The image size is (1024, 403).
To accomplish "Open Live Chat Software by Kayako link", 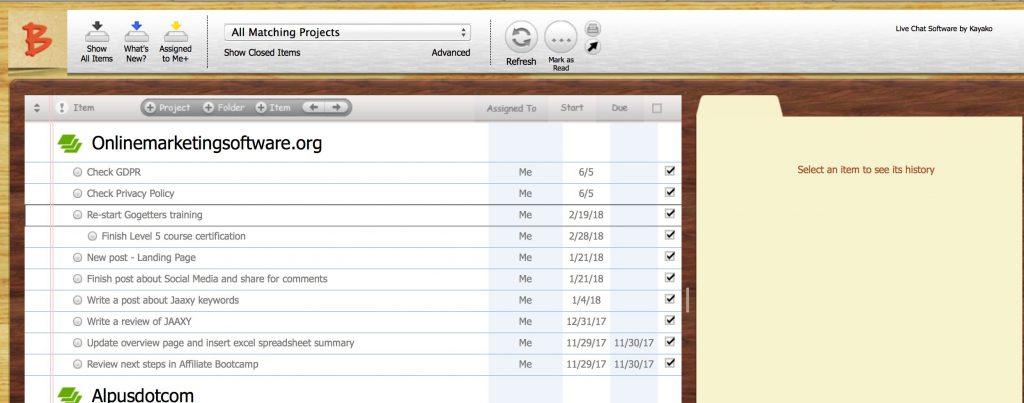I will pos(944,29).
